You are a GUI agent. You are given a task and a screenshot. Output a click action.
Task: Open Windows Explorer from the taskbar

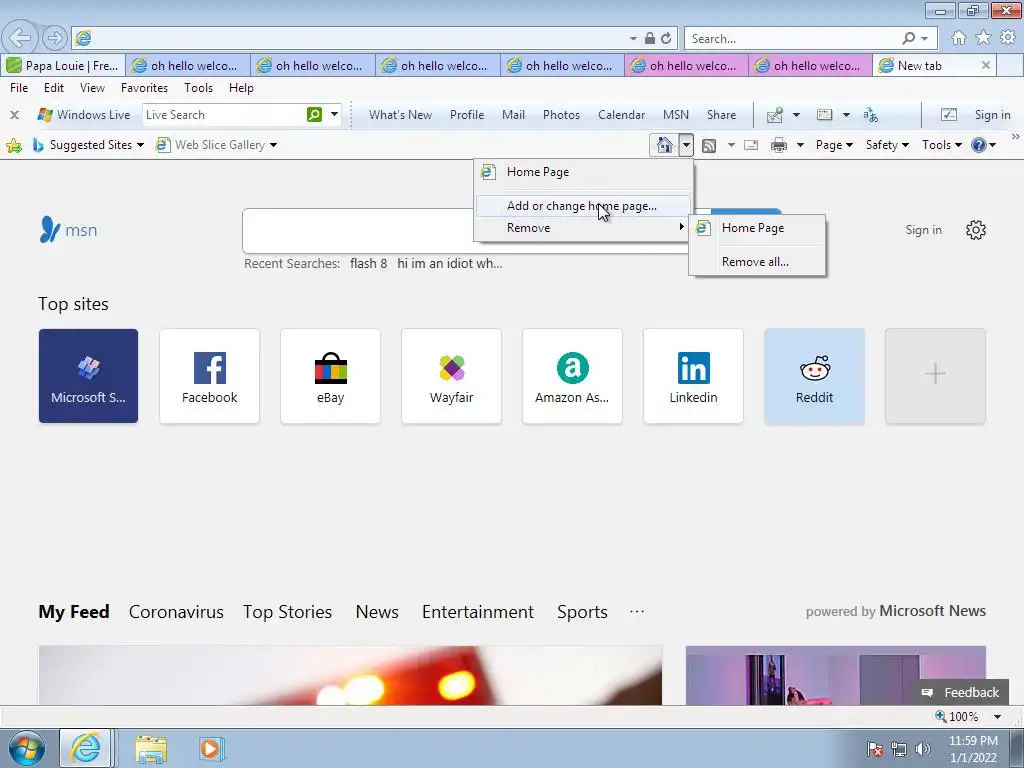(x=151, y=748)
